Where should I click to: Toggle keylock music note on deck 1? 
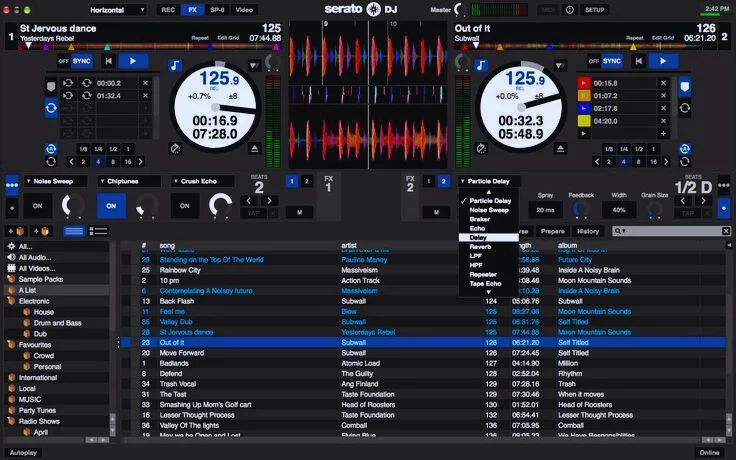click(175, 66)
